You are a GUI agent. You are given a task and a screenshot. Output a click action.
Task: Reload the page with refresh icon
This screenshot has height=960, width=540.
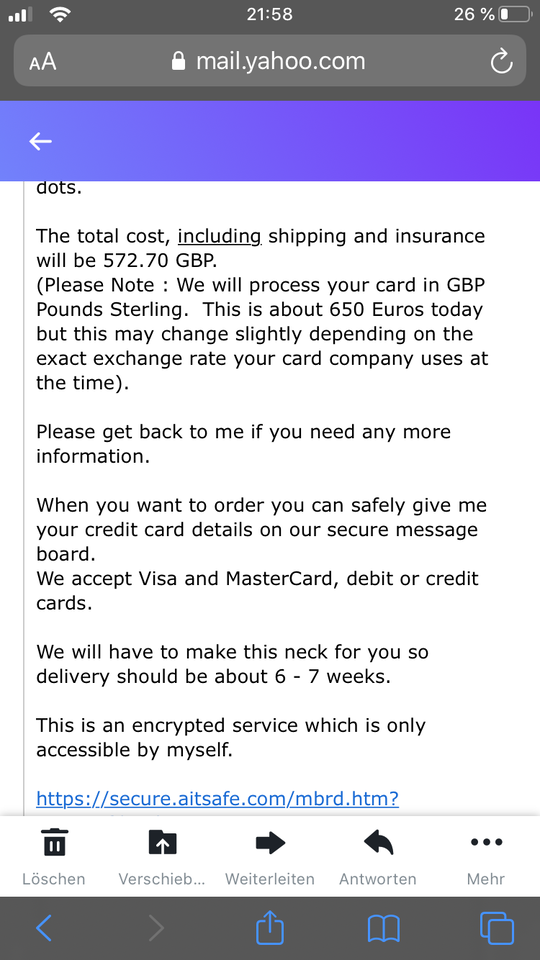click(x=501, y=61)
